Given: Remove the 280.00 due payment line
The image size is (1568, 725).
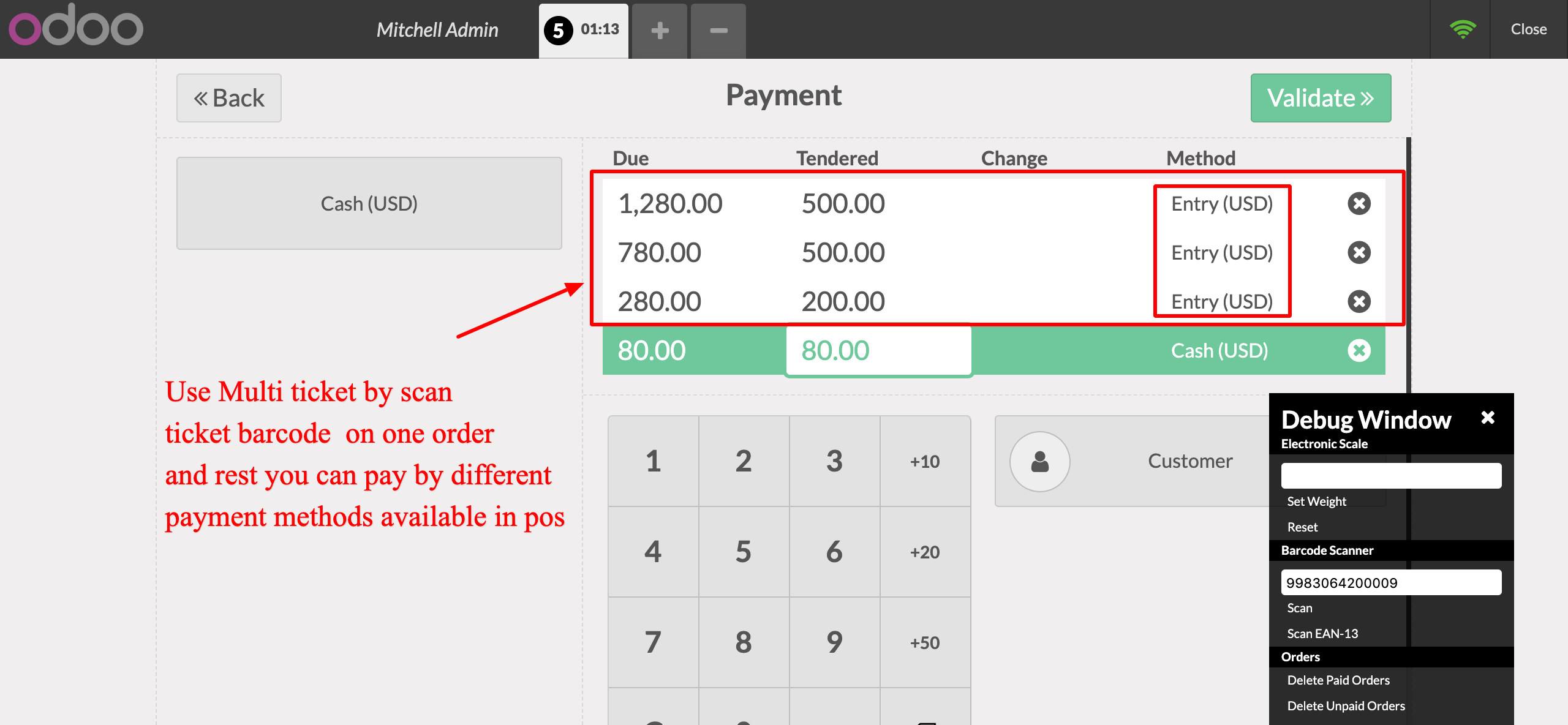Looking at the screenshot, I should 1359,301.
